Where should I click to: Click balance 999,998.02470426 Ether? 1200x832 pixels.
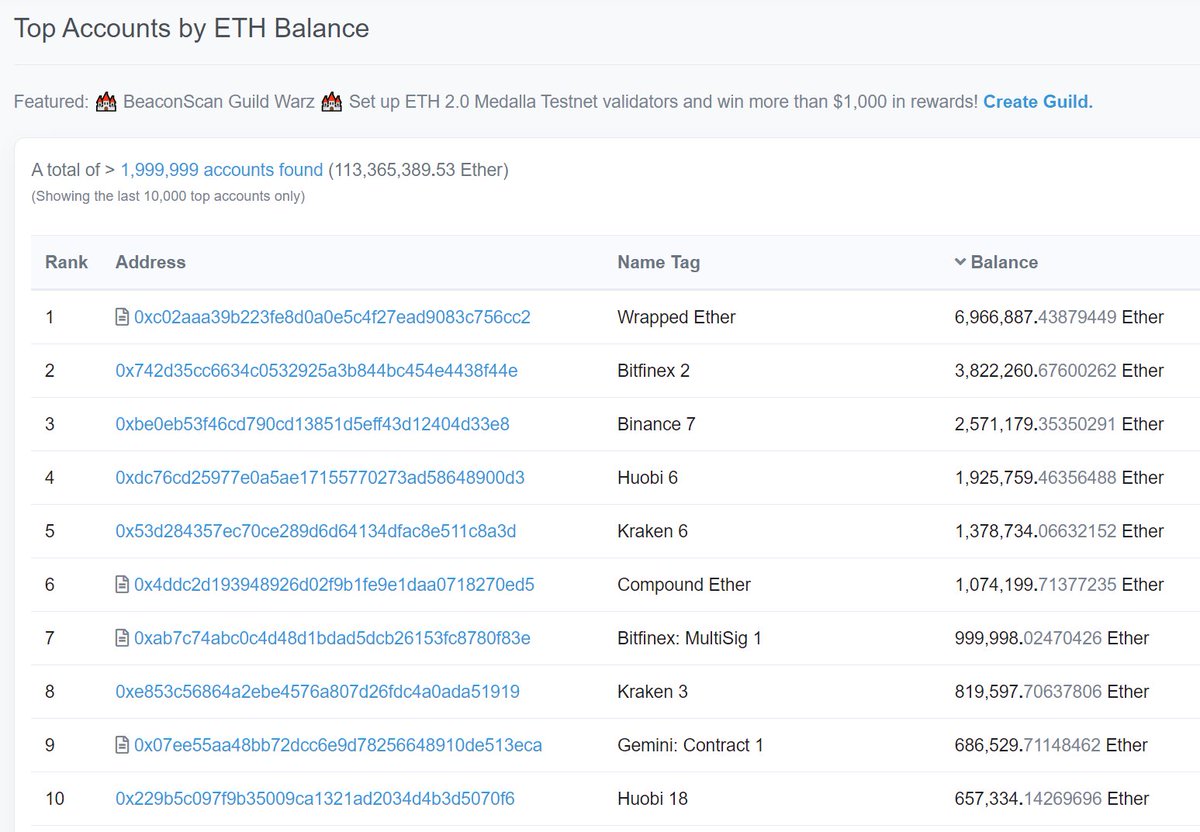click(x=1052, y=638)
